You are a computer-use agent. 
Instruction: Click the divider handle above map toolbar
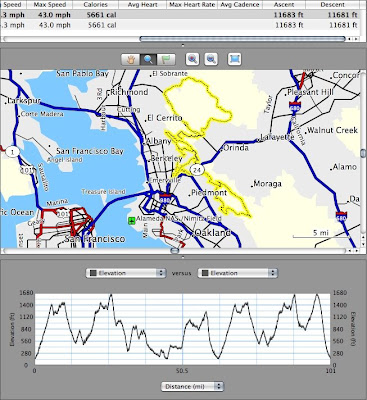183,45
